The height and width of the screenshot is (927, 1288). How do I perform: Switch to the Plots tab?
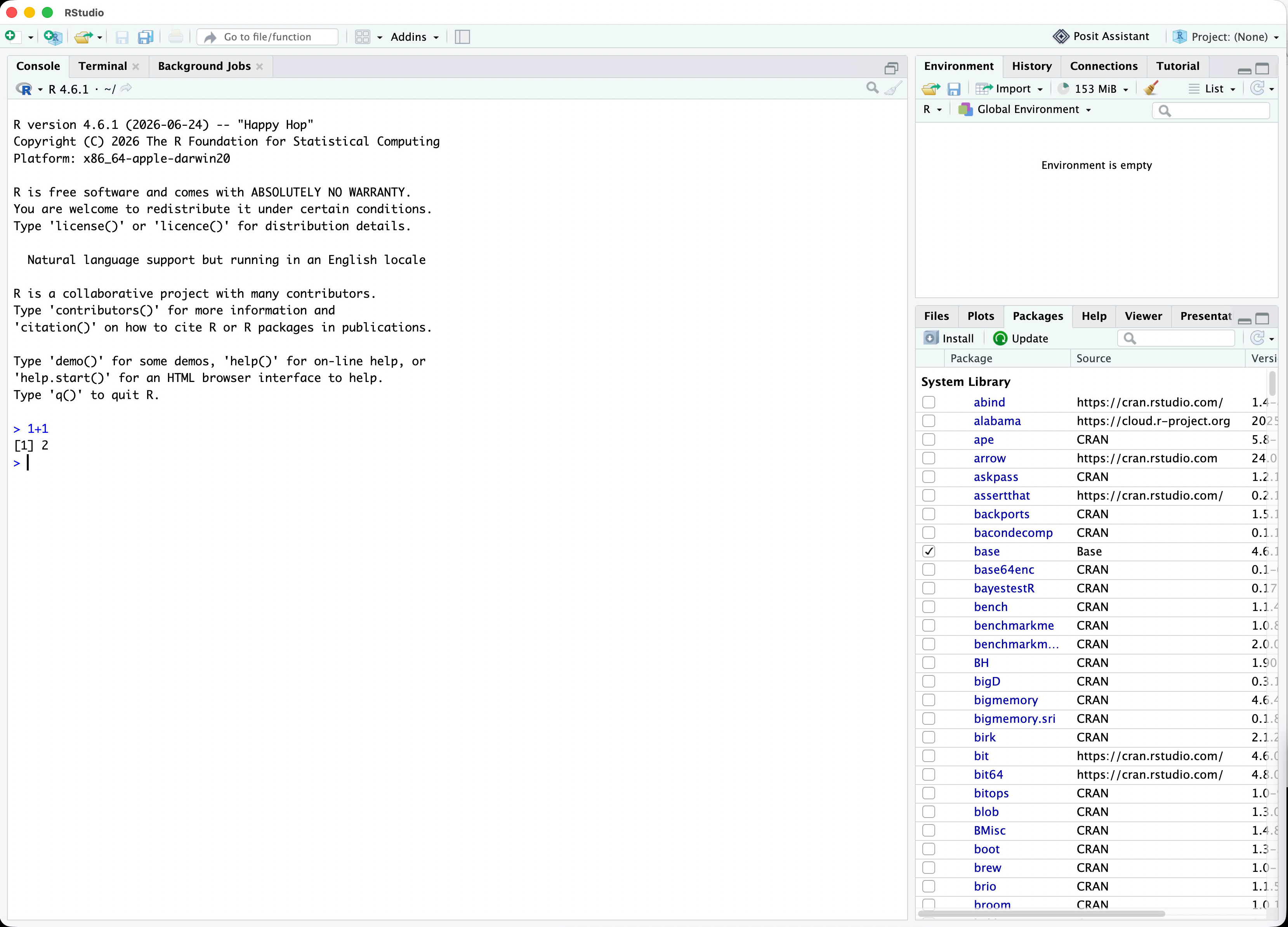pyautogui.click(x=980, y=316)
